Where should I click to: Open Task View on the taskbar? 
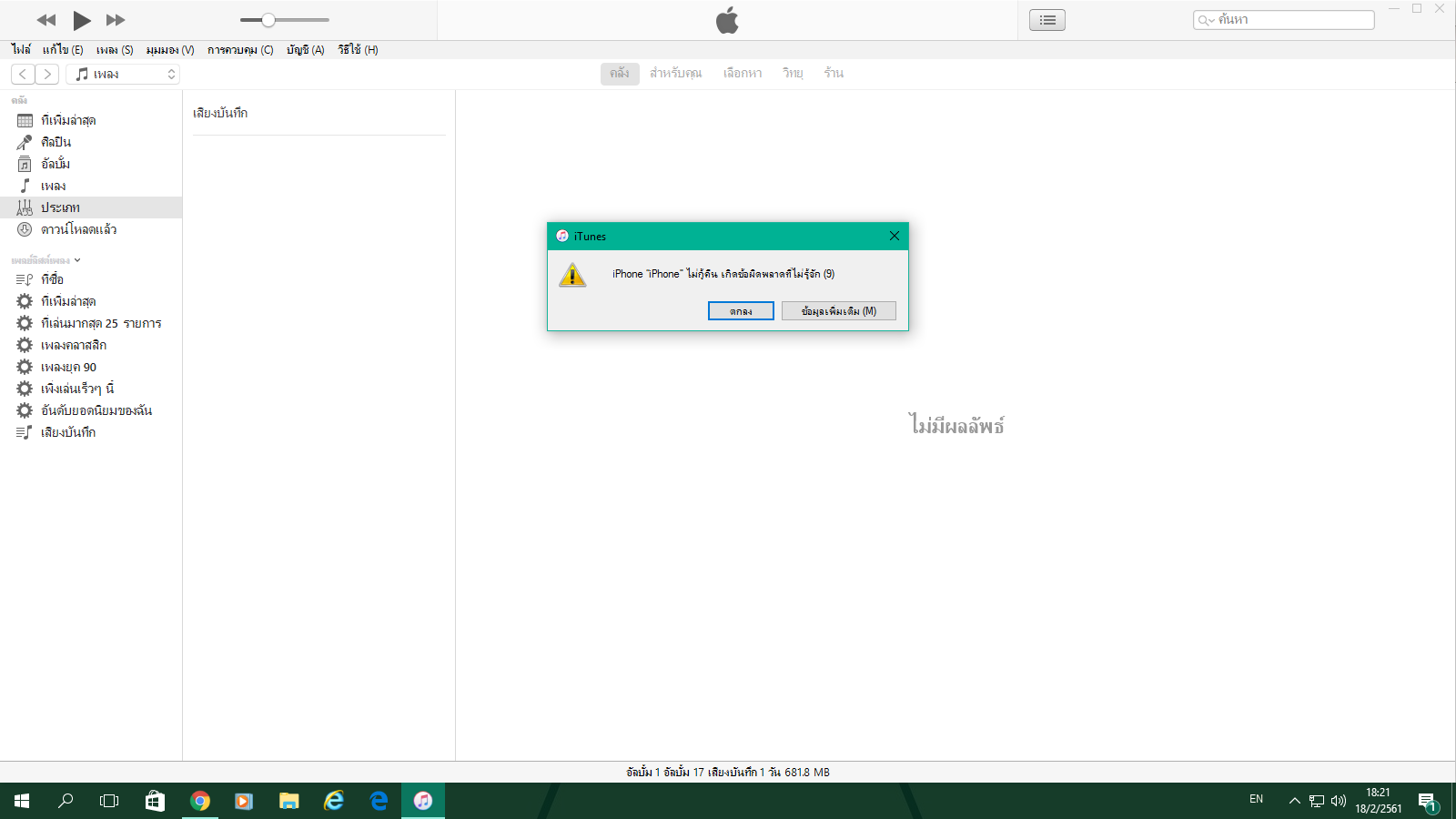(x=109, y=801)
